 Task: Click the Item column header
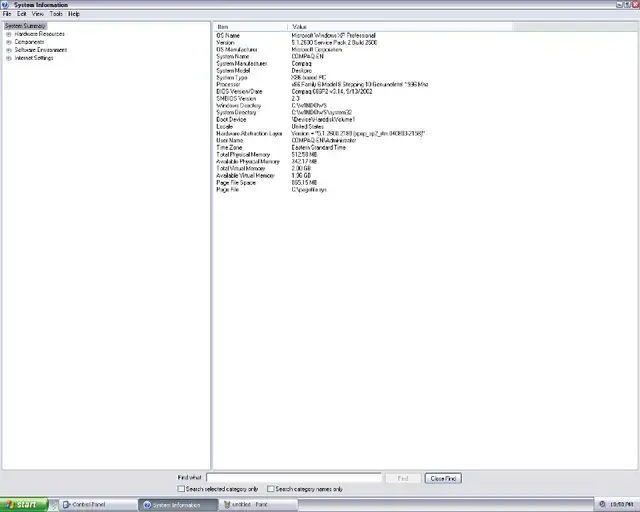click(x=250, y=27)
